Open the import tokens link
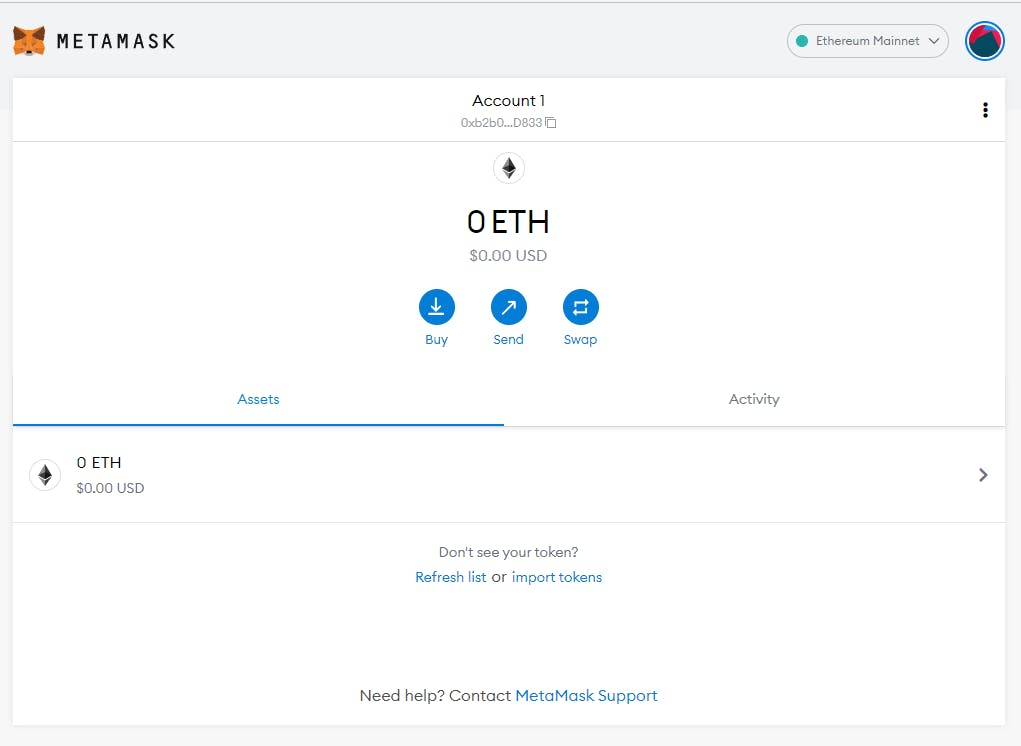This screenshot has width=1021, height=746. tap(556, 577)
